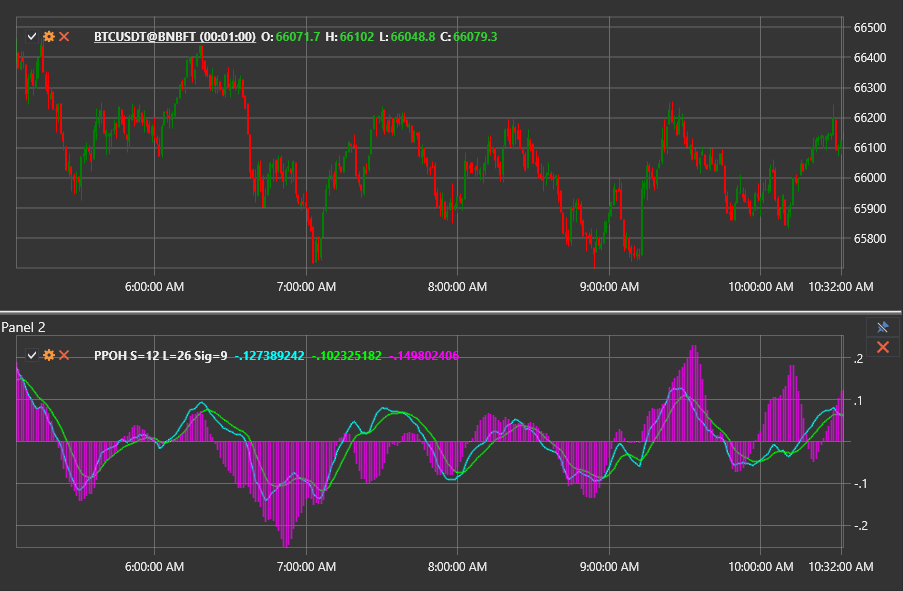Click the cyan value -.127389242

tap(270, 355)
